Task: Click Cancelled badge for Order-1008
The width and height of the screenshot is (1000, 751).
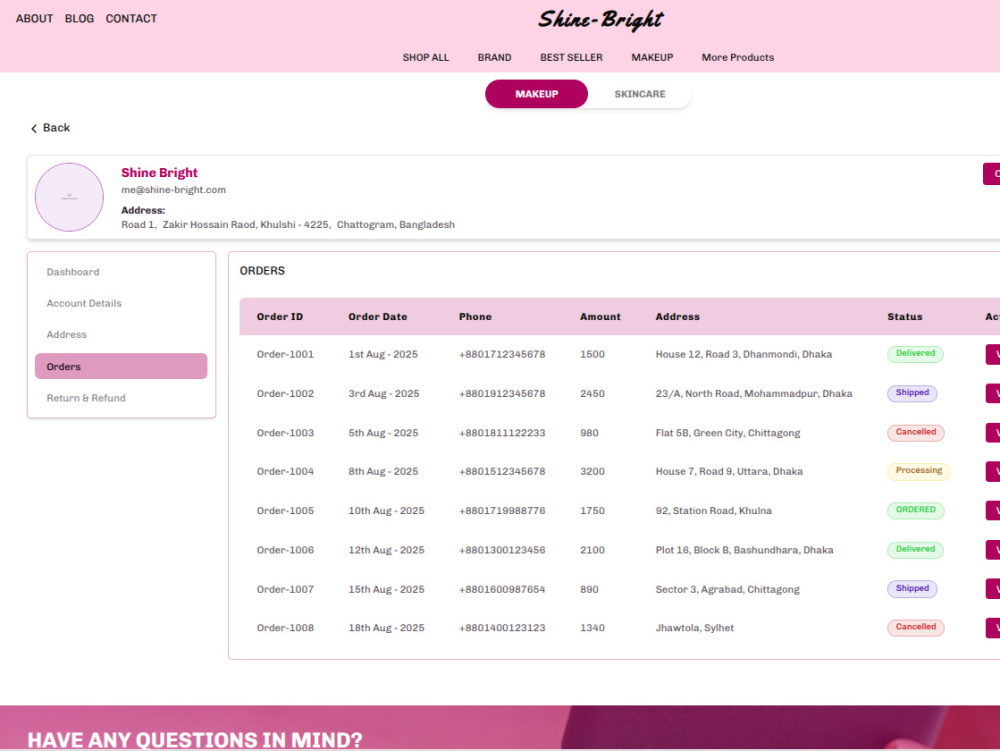Action: coord(916,627)
